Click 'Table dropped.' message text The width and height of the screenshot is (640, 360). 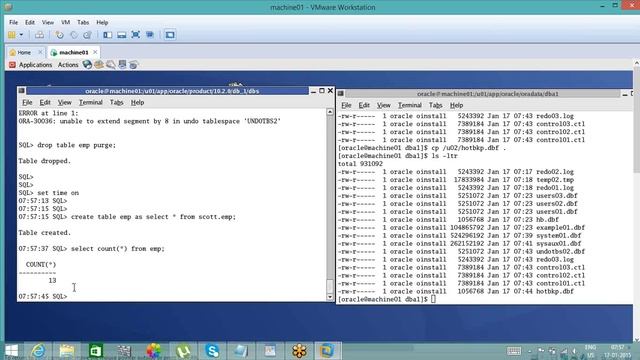(44, 161)
